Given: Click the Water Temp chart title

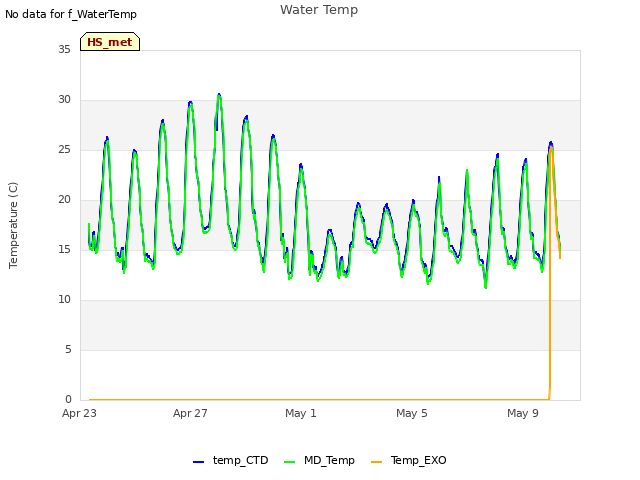Looking at the screenshot, I should (319, 9).
